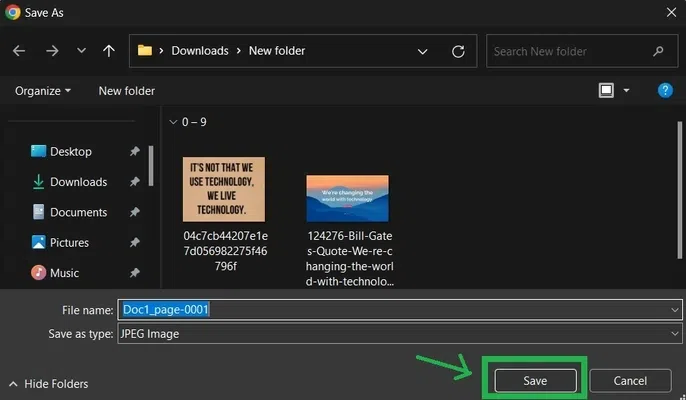
Task: Open Pictures in the sidebar
Action: [x=60, y=242]
